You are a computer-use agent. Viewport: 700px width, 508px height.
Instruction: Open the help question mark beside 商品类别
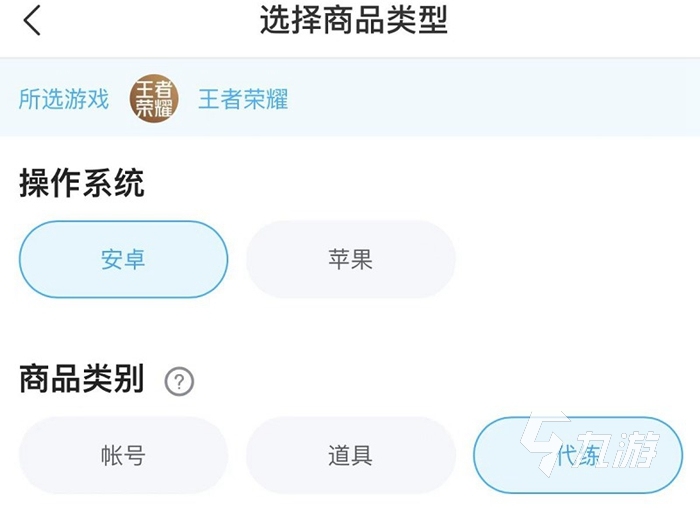pos(179,381)
